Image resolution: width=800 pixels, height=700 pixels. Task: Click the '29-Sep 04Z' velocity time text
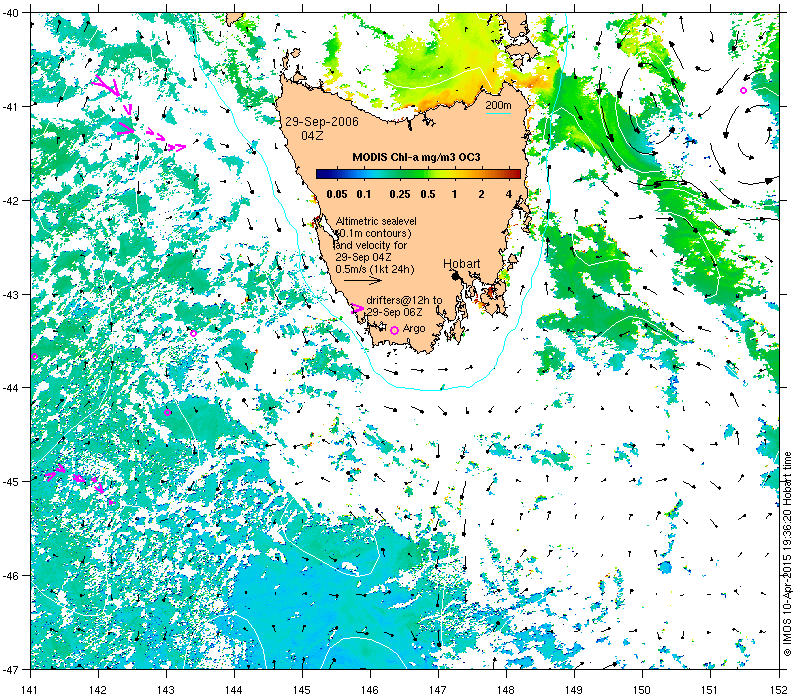[x=363, y=257]
